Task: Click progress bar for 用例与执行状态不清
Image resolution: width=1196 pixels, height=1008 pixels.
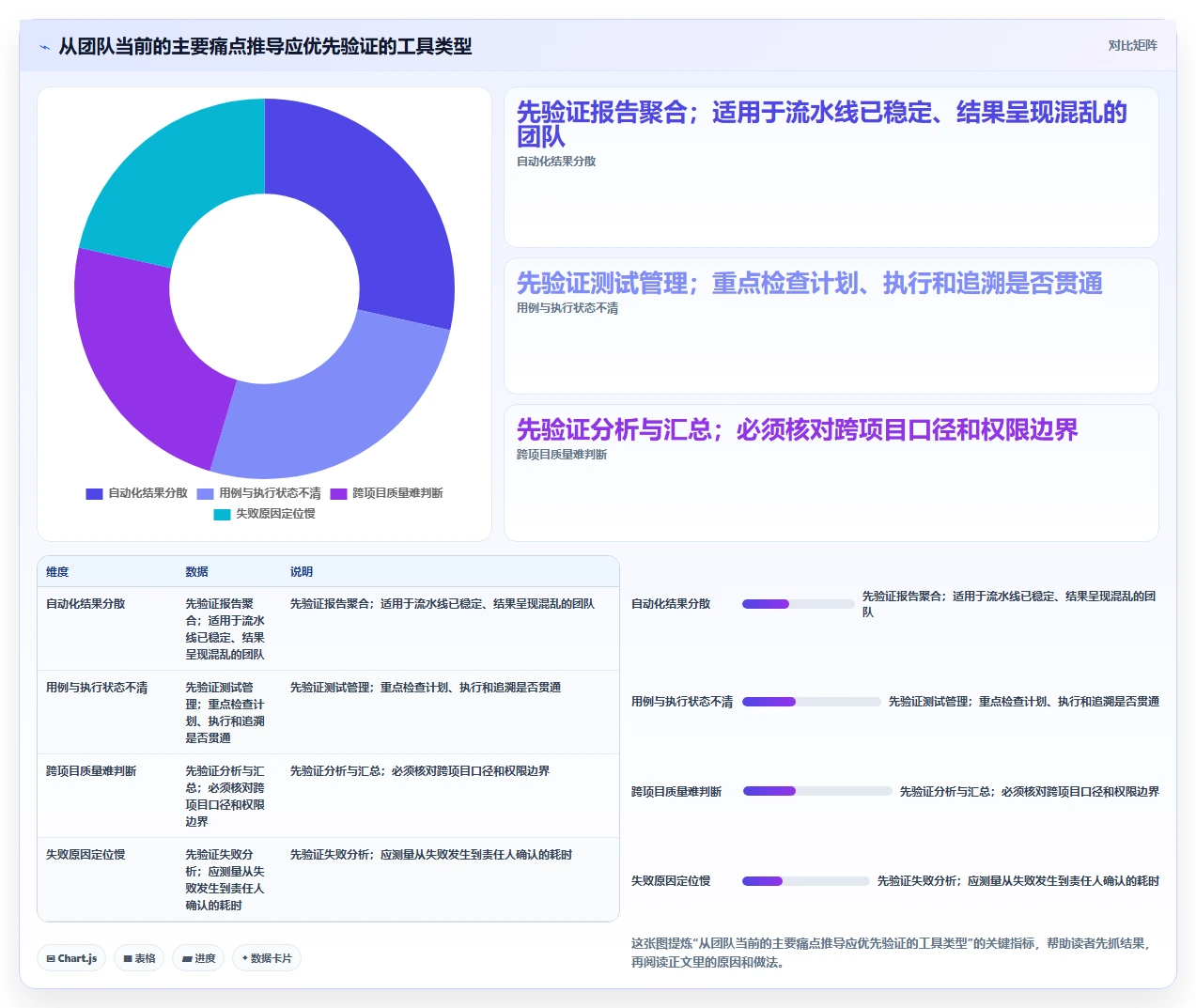Action: pyautogui.click(x=812, y=702)
